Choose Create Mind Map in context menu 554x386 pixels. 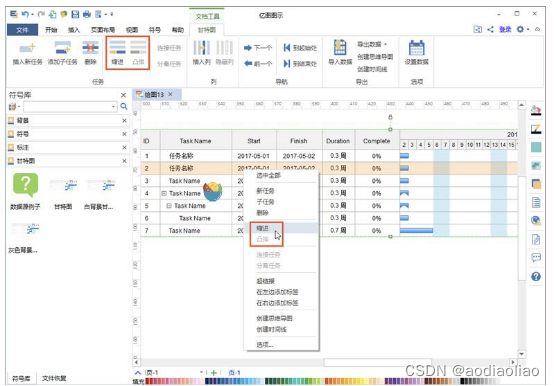pos(281,318)
